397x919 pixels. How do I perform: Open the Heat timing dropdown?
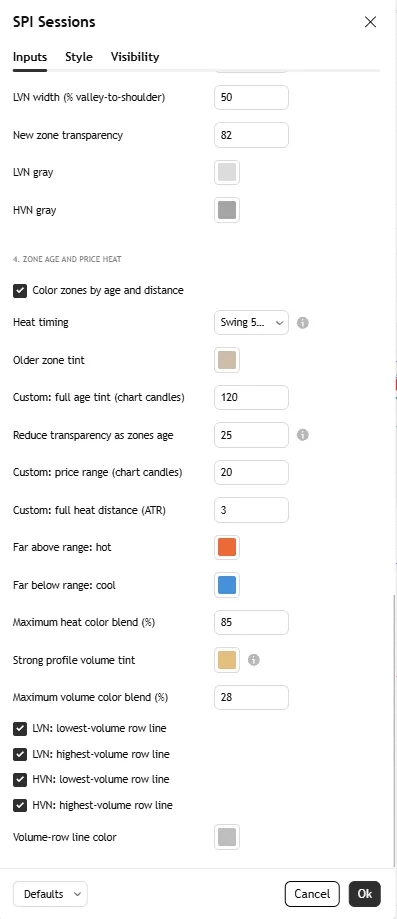click(x=252, y=322)
